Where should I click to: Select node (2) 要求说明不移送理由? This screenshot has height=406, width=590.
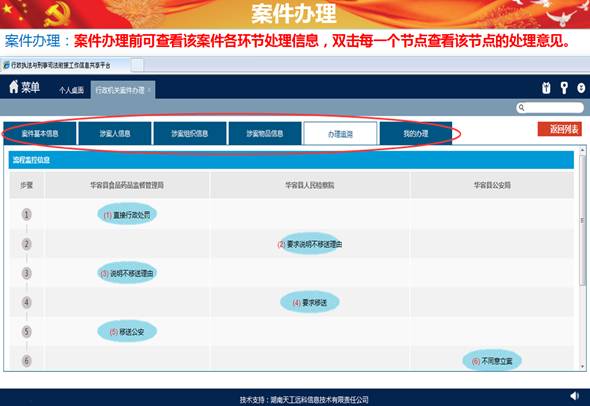coord(310,244)
